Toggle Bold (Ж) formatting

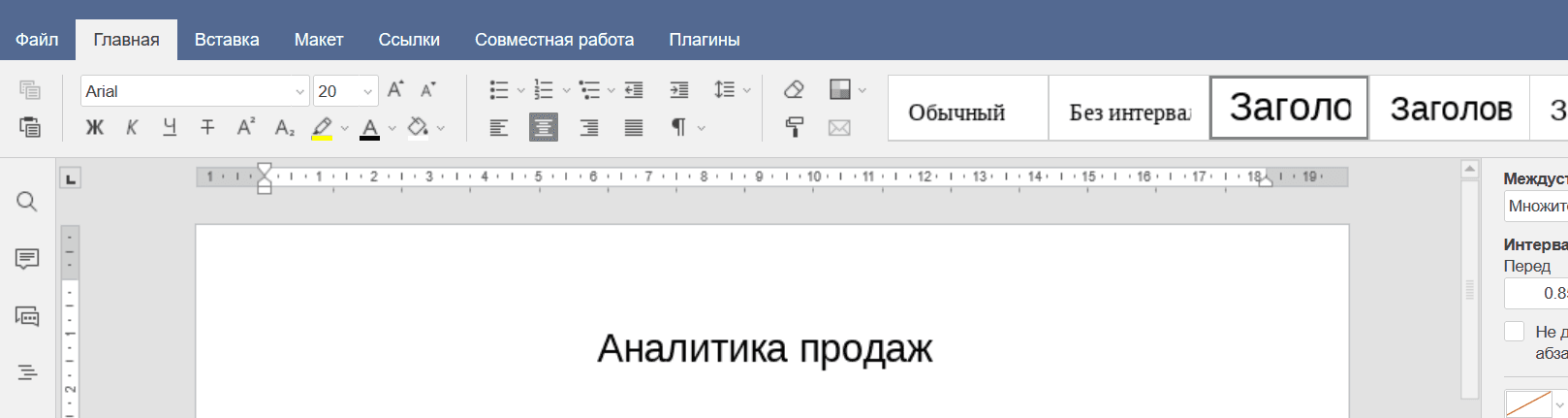tap(94, 127)
